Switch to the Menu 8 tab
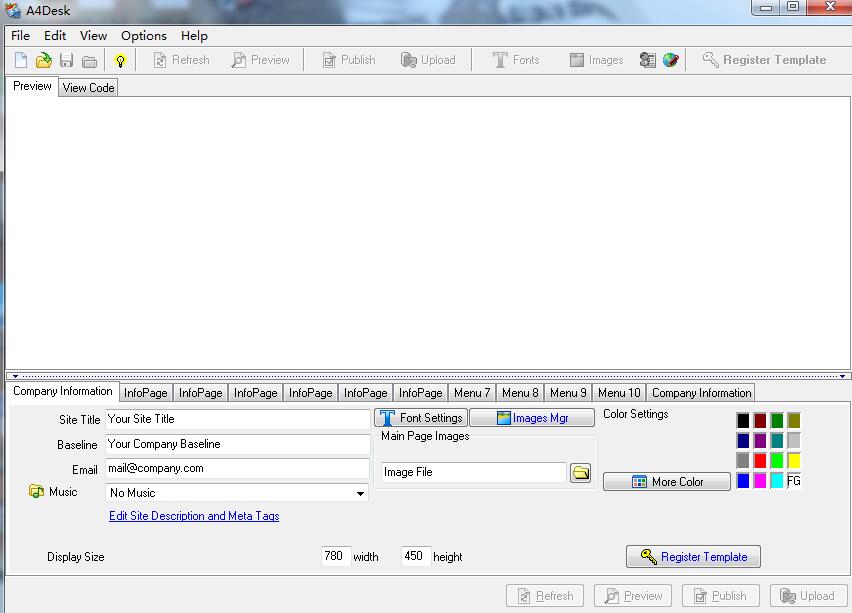 click(520, 393)
